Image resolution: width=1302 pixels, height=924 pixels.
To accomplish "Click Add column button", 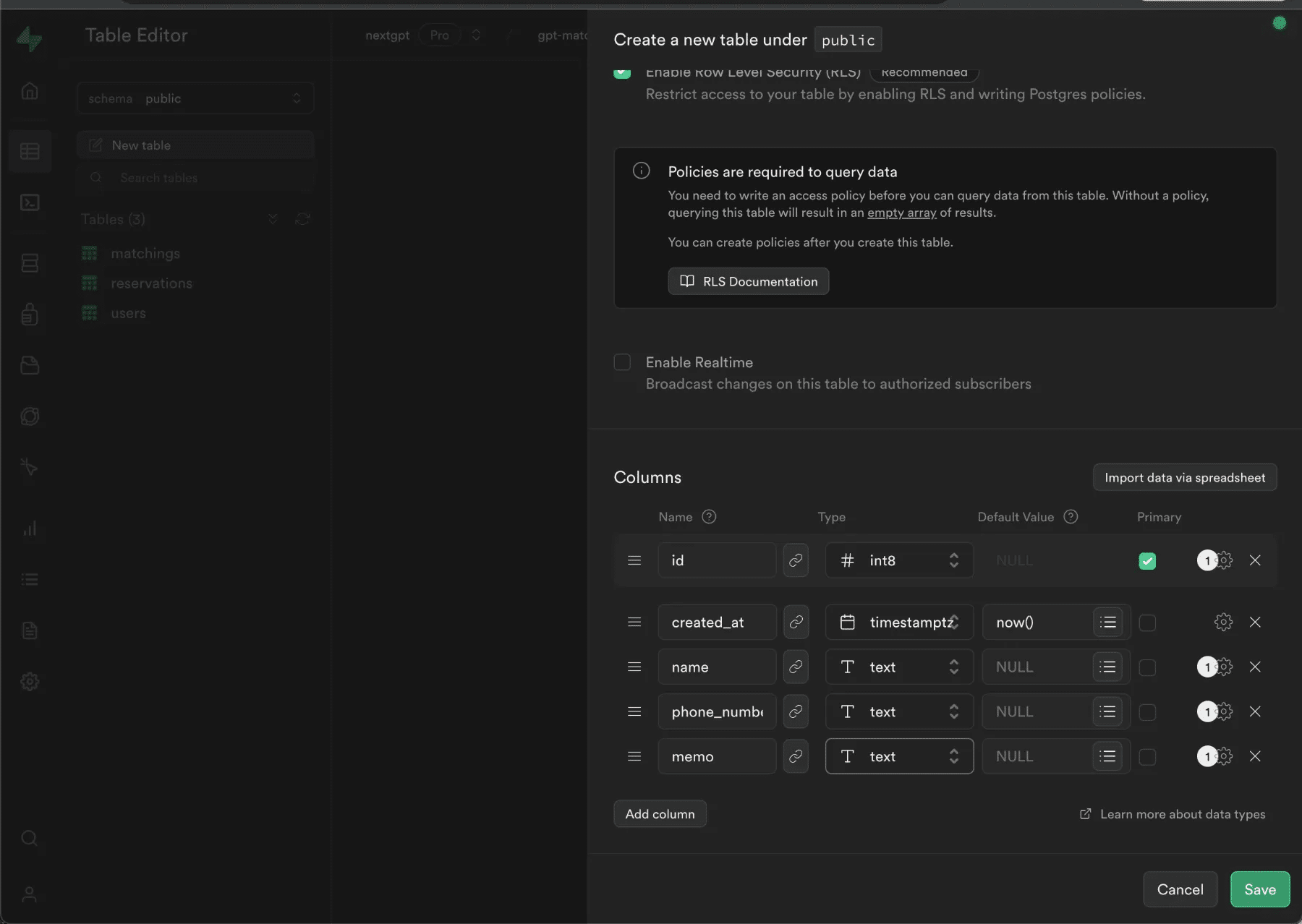I will tap(660, 814).
